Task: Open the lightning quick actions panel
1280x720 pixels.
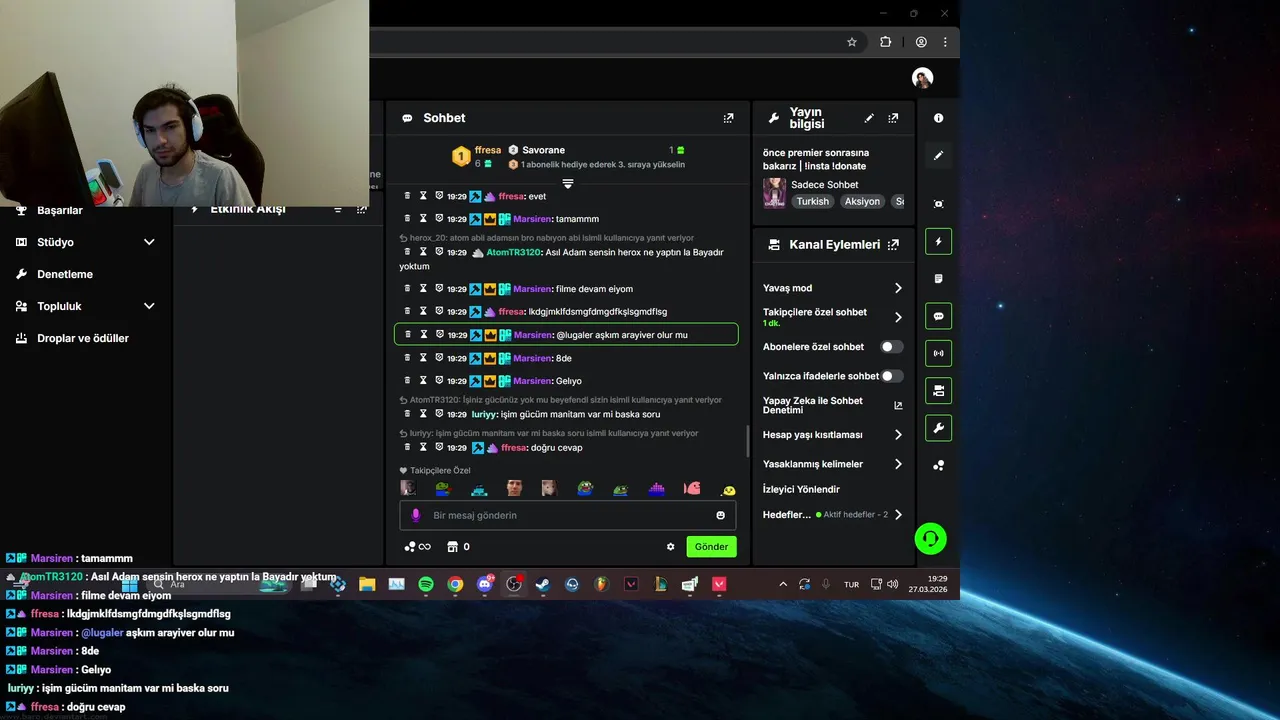Action: click(x=938, y=241)
